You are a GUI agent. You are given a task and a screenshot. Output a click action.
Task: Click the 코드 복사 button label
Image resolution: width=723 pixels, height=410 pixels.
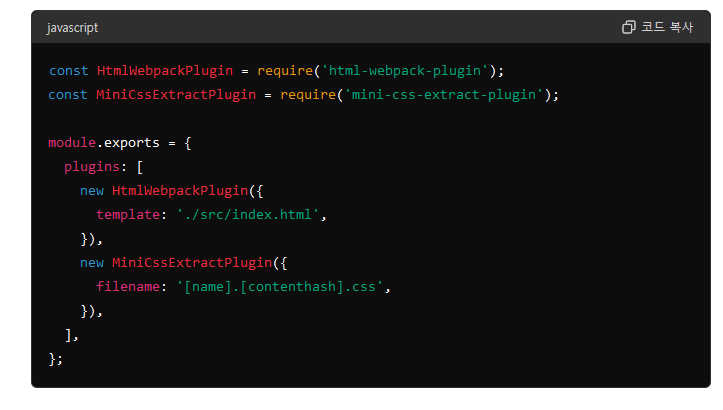pos(667,27)
